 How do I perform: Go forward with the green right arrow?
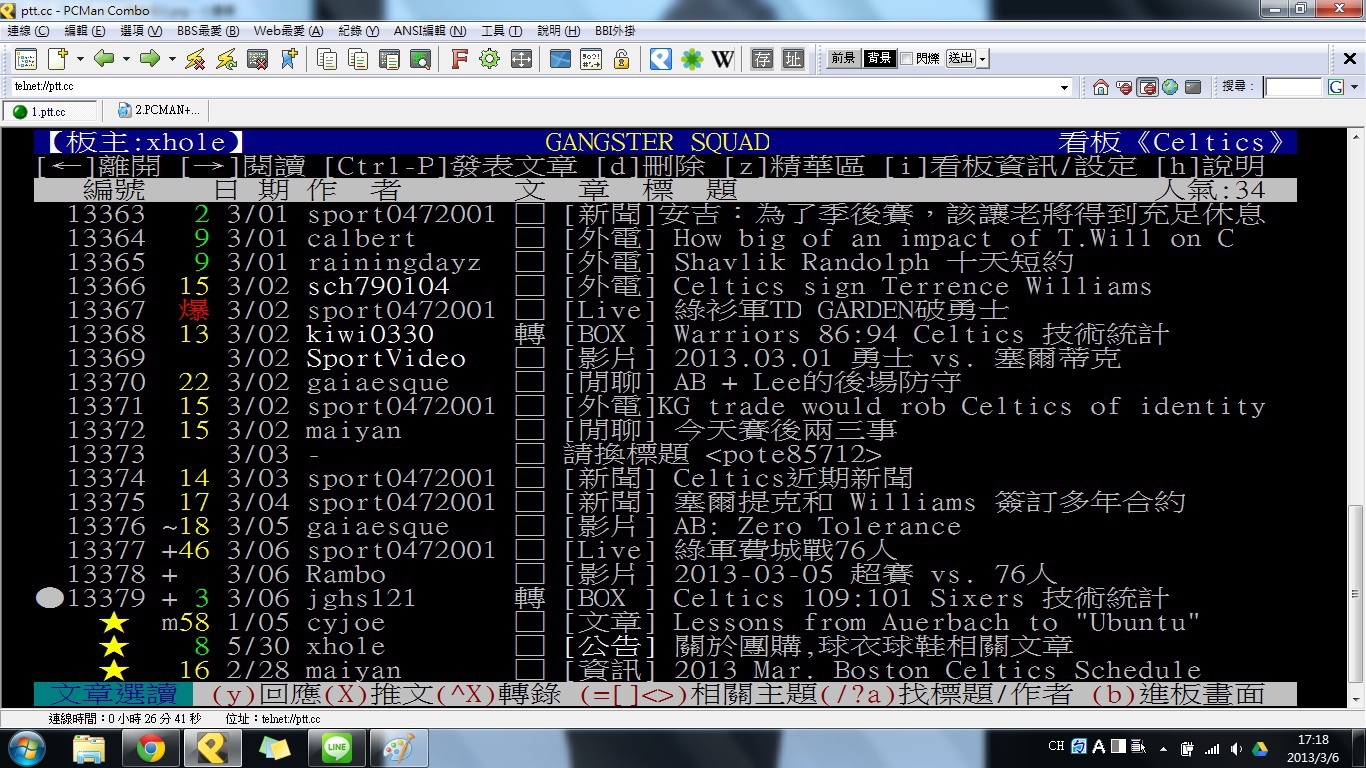[x=150, y=59]
